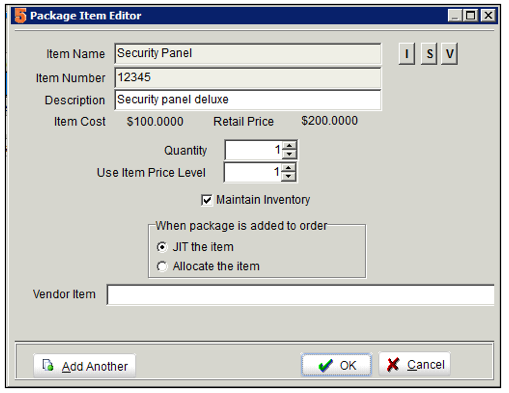Minimize the Package Item Editor window
The image size is (509, 393).
455,15
